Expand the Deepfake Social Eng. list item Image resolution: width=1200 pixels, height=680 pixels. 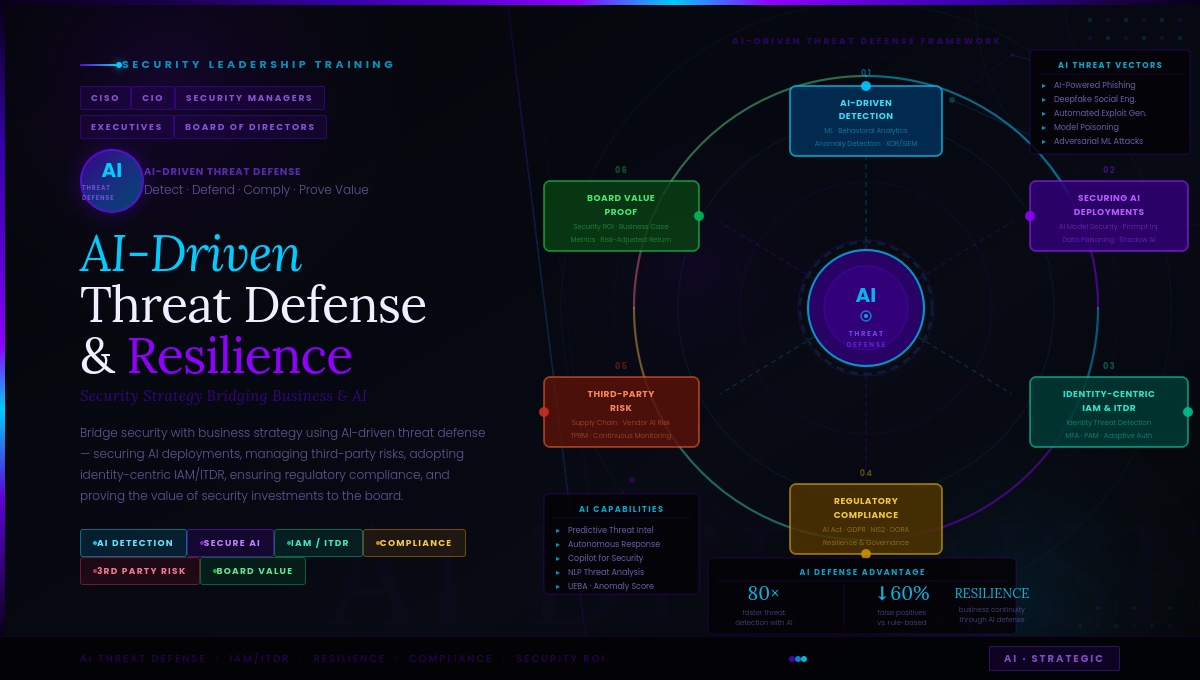[x=1094, y=99]
